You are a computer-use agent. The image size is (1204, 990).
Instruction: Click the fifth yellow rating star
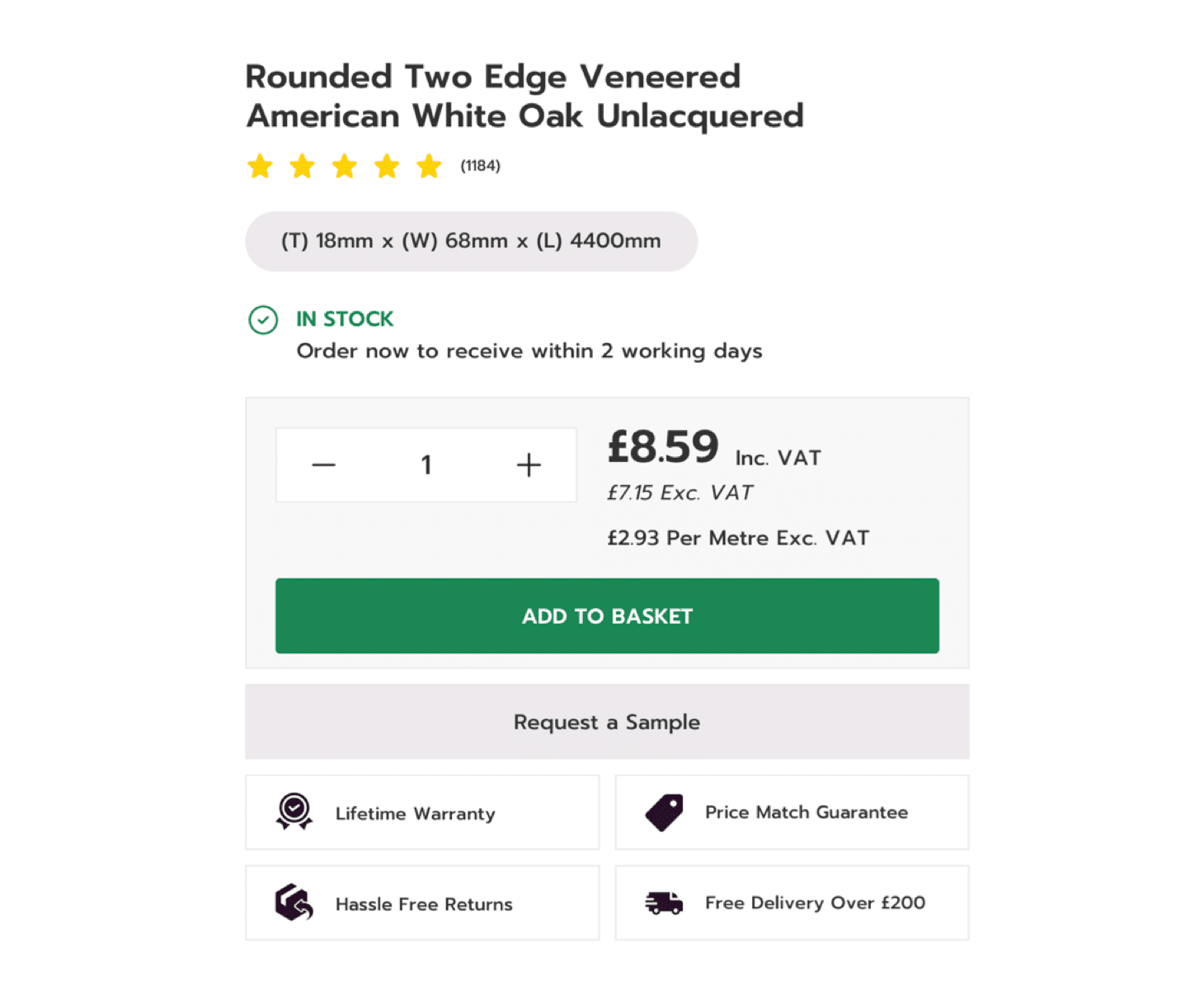click(429, 167)
